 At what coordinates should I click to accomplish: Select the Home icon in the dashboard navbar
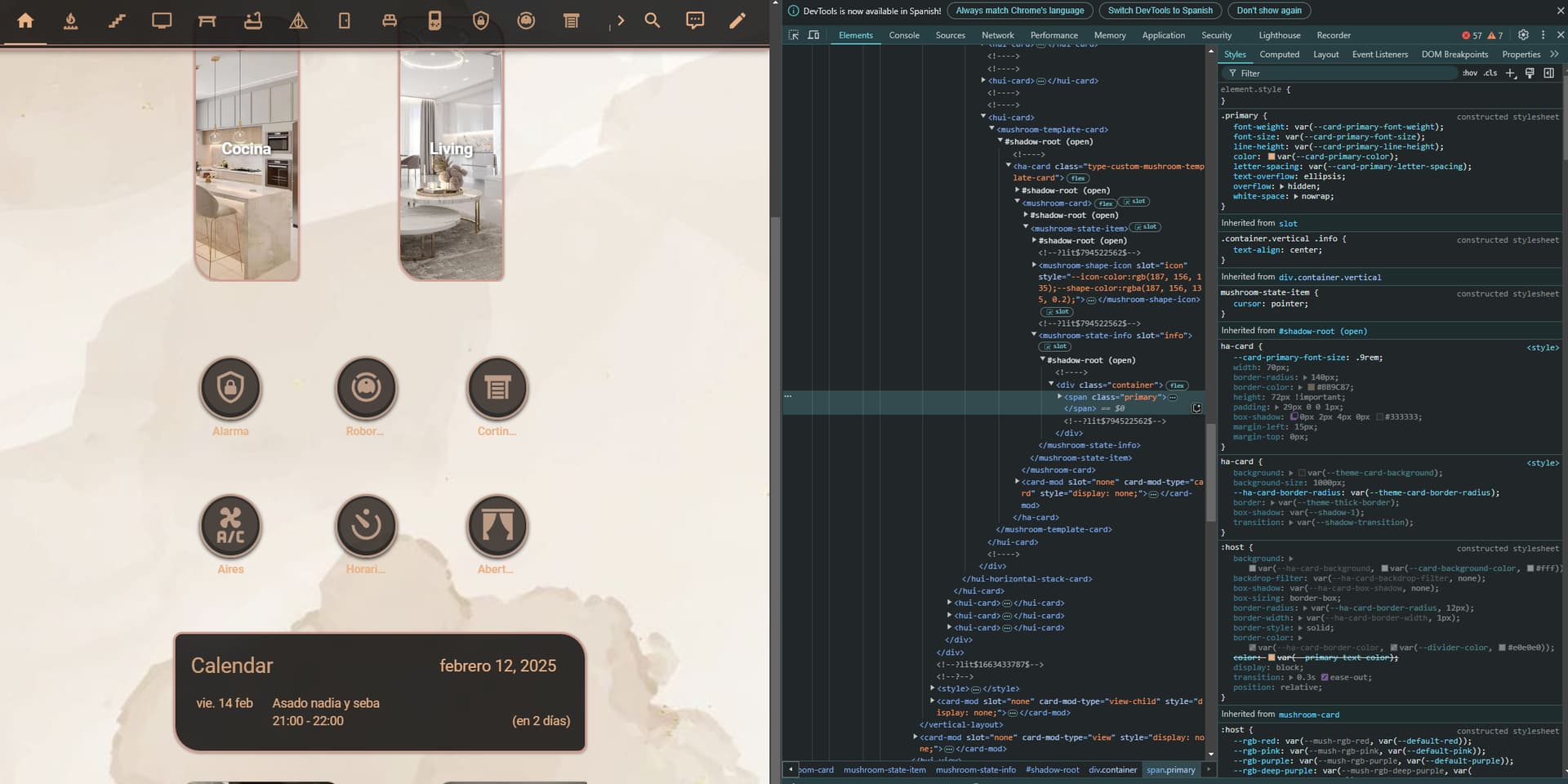[x=25, y=21]
